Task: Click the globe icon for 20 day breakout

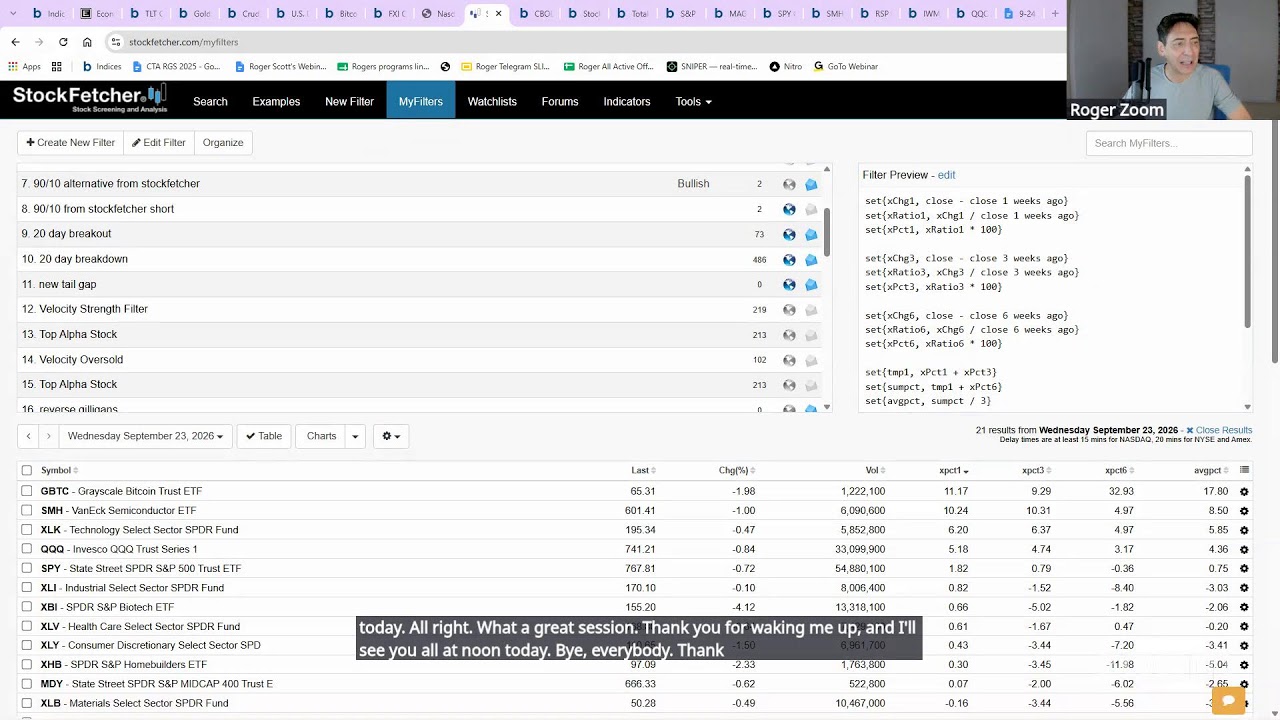Action: click(789, 234)
